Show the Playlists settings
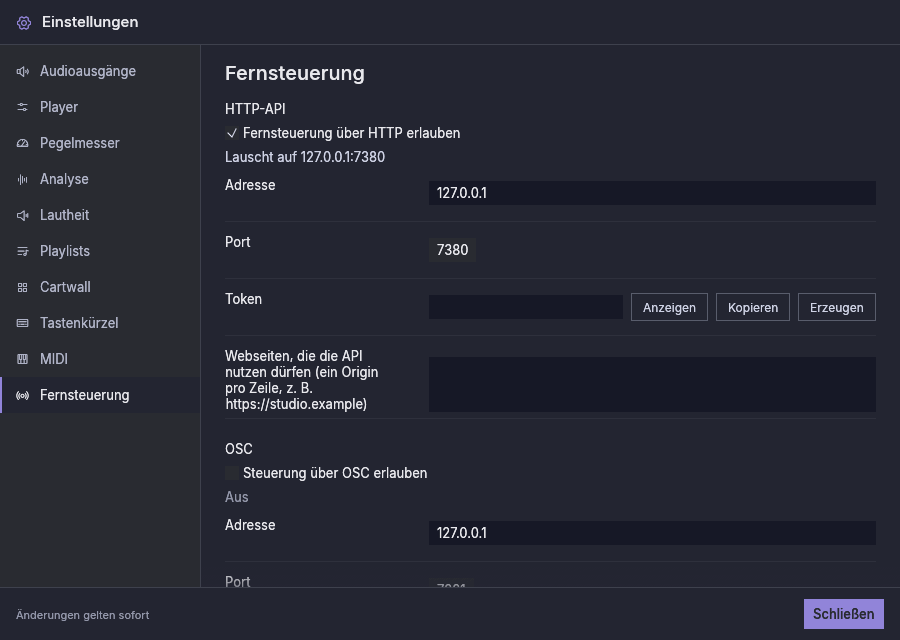The image size is (900, 640). pyautogui.click(x=100, y=251)
